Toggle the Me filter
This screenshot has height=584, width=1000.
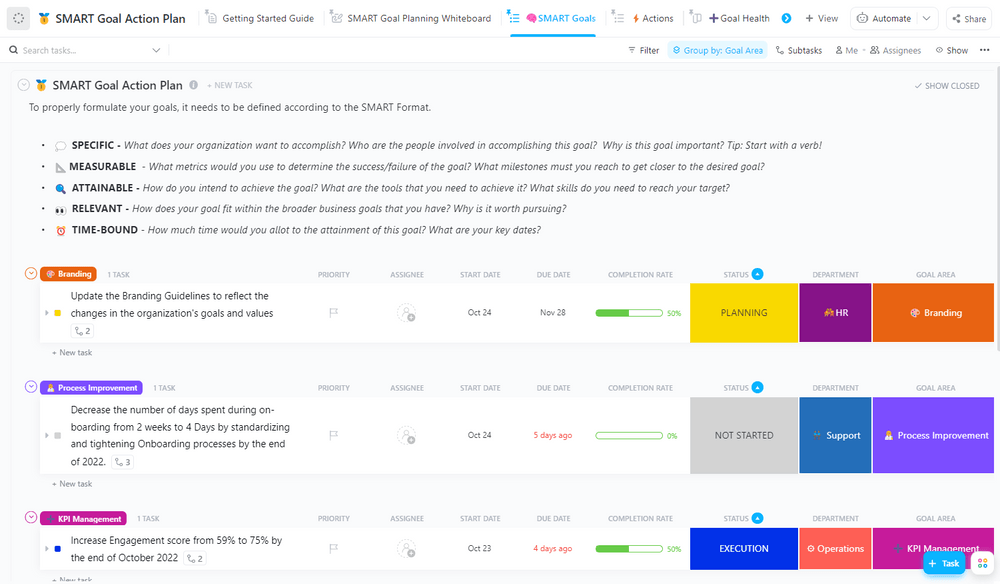pos(846,50)
